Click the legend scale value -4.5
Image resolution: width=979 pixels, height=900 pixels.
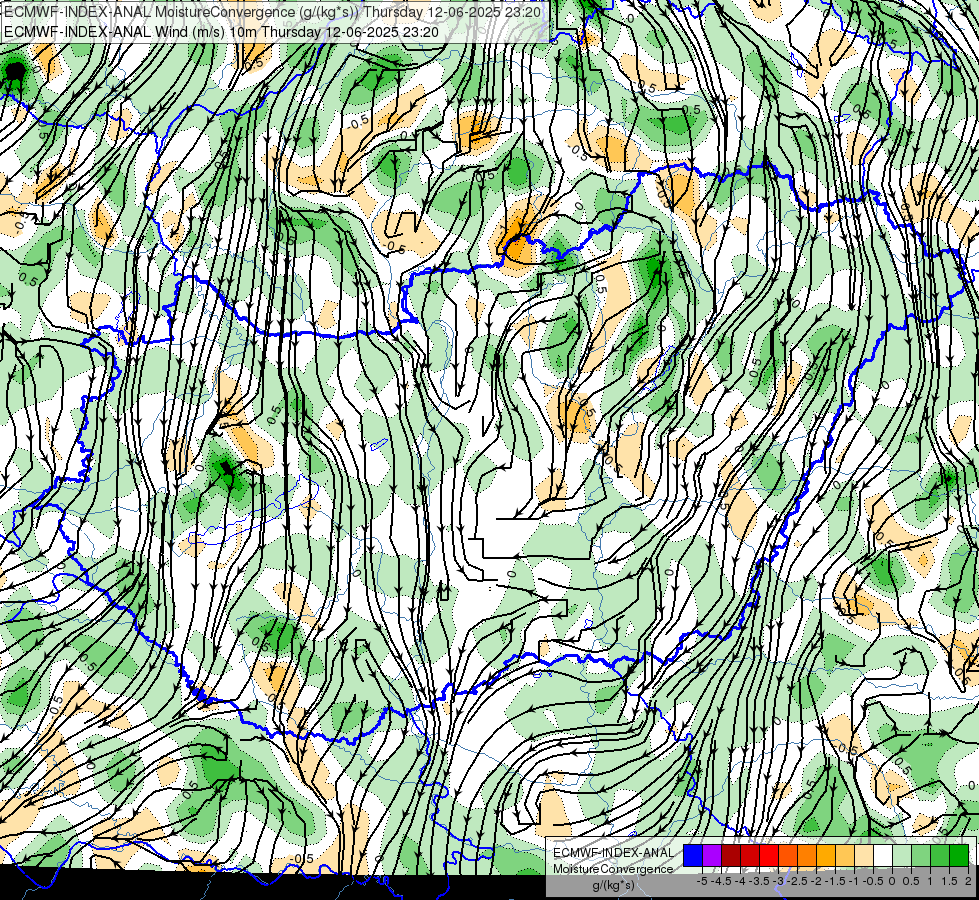coord(721,881)
